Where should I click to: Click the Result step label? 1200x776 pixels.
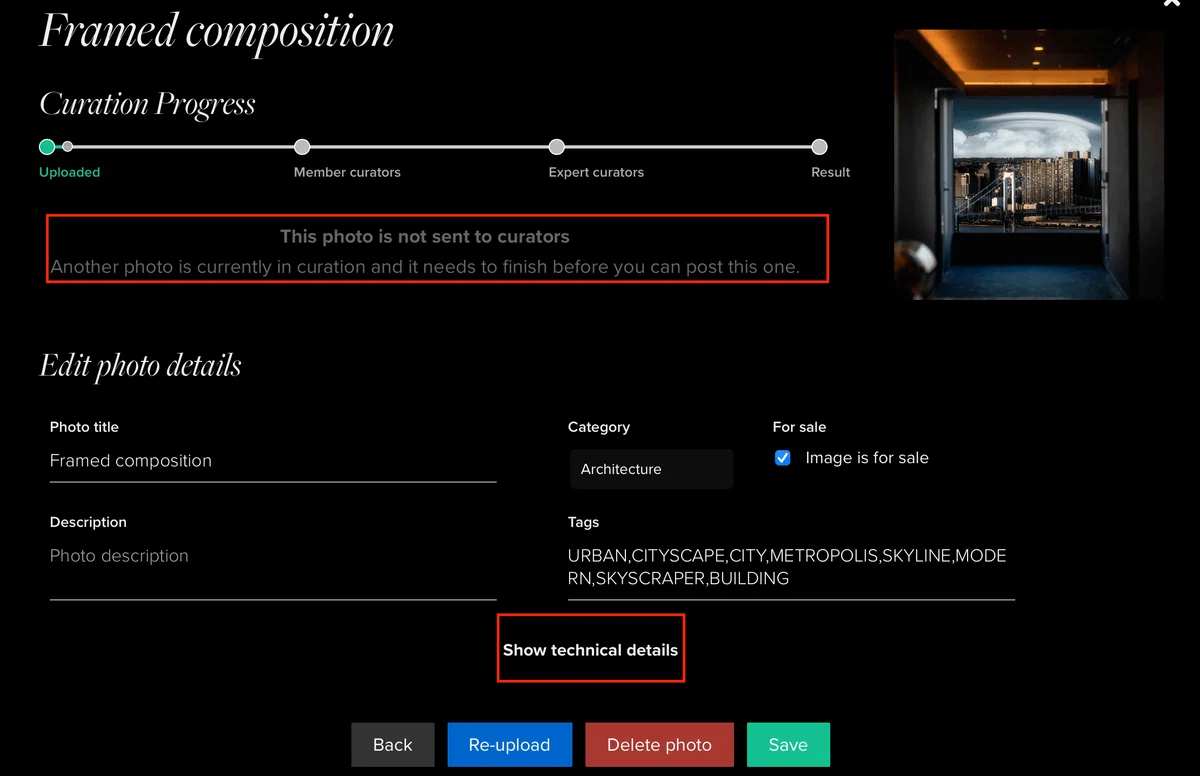830,172
